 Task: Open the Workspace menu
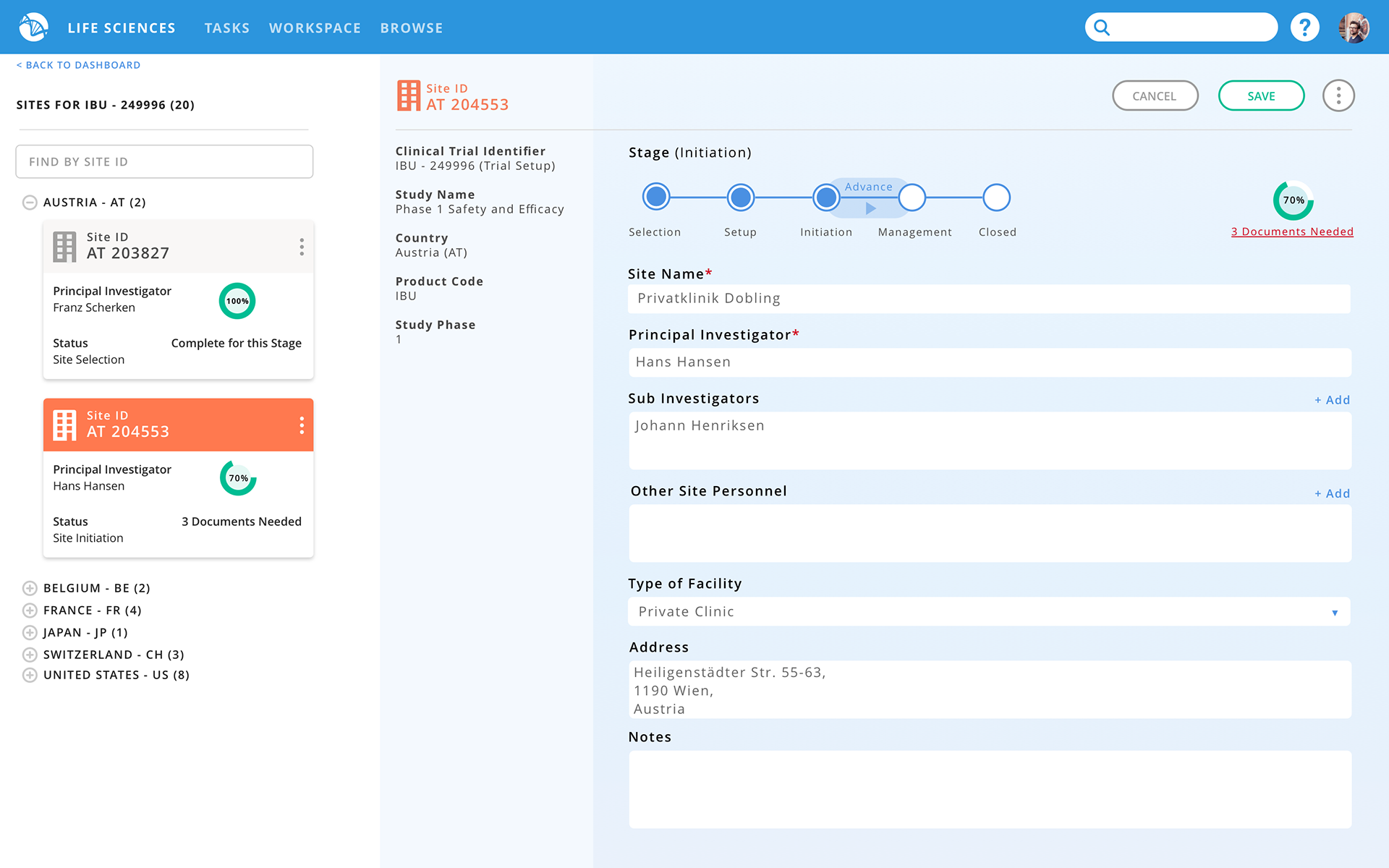(x=315, y=27)
